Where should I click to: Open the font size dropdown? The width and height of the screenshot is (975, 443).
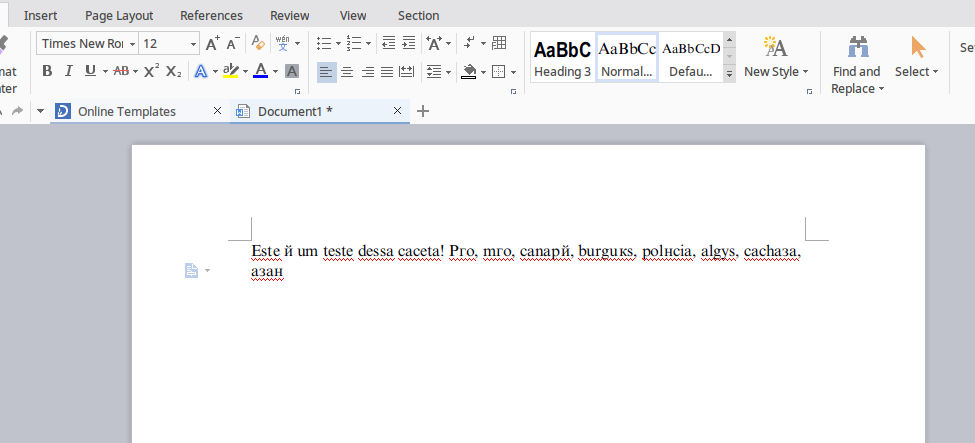193,44
